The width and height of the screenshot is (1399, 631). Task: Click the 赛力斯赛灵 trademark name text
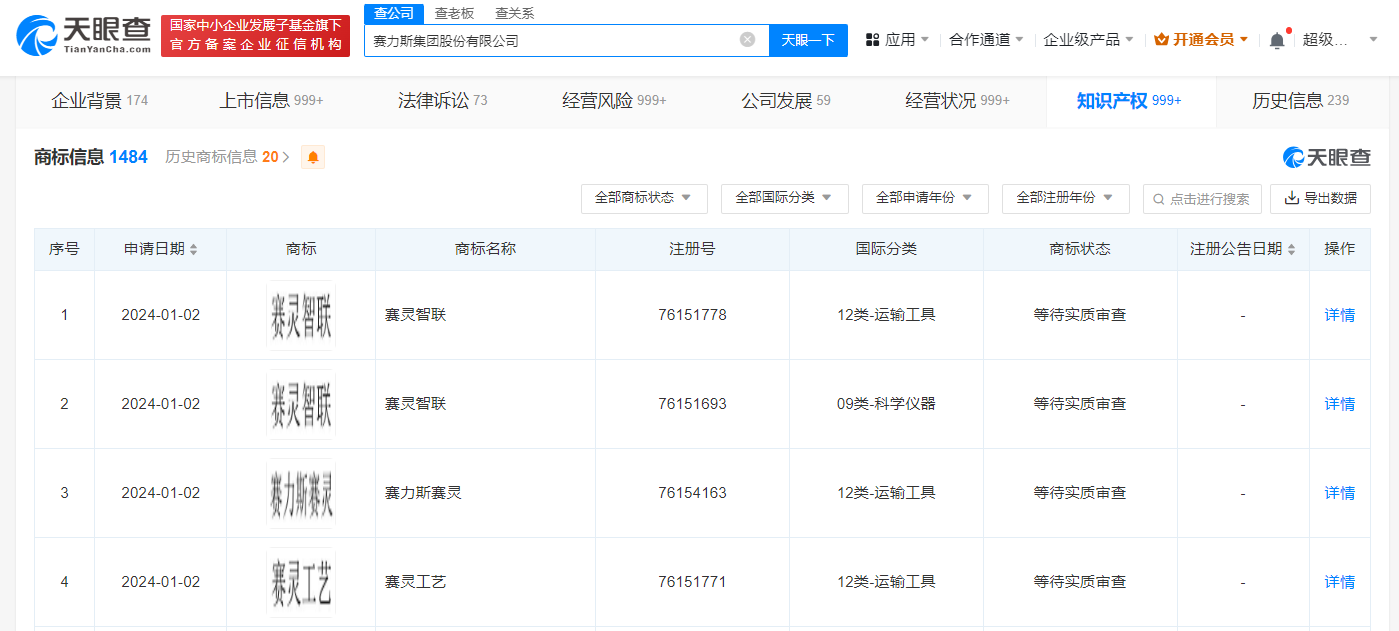tap(423, 493)
